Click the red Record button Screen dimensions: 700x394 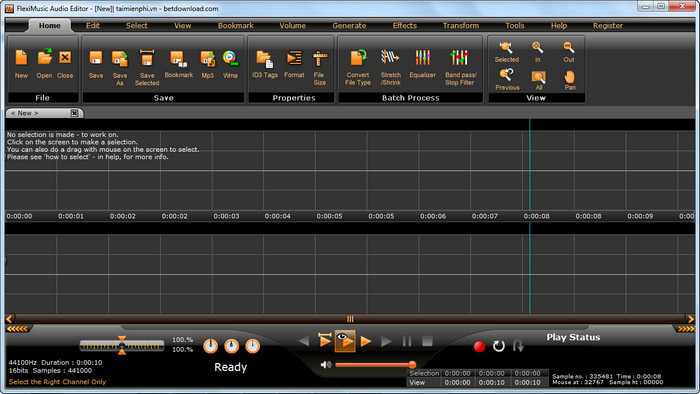click(x=479, y=346)
